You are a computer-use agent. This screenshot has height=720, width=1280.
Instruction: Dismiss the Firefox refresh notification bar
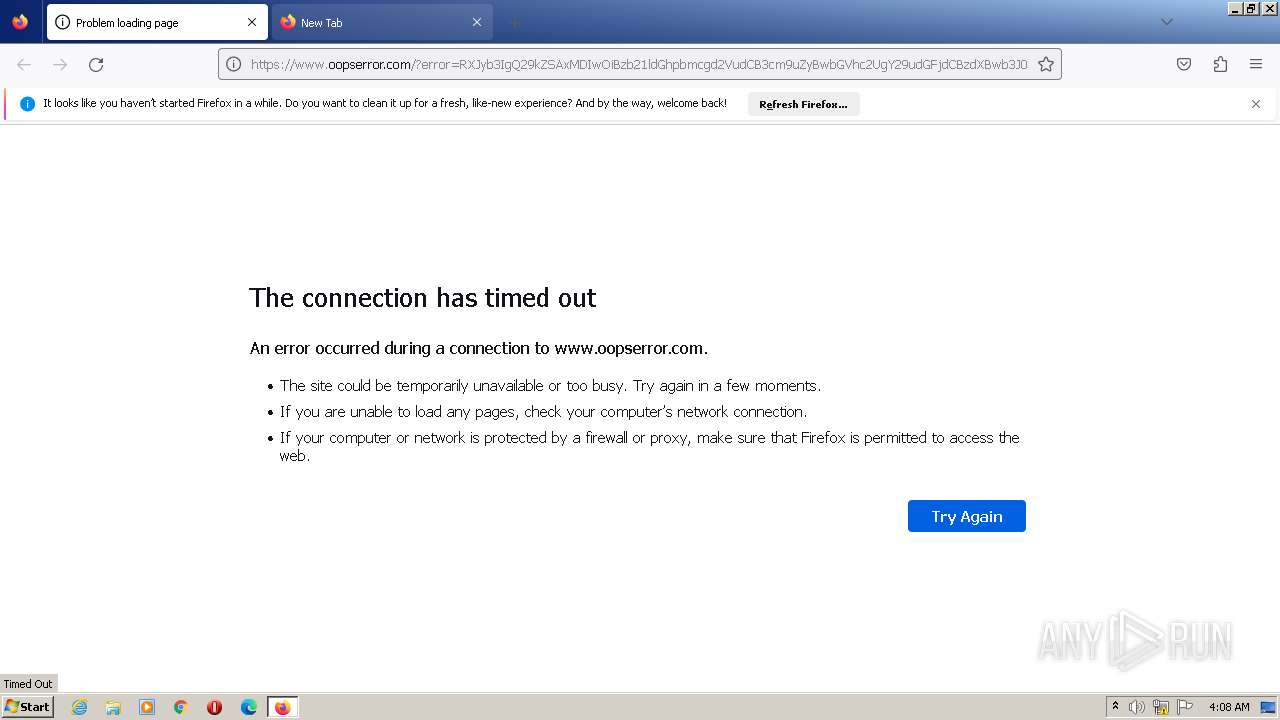pyautogui.click(x=1256, y=104)
